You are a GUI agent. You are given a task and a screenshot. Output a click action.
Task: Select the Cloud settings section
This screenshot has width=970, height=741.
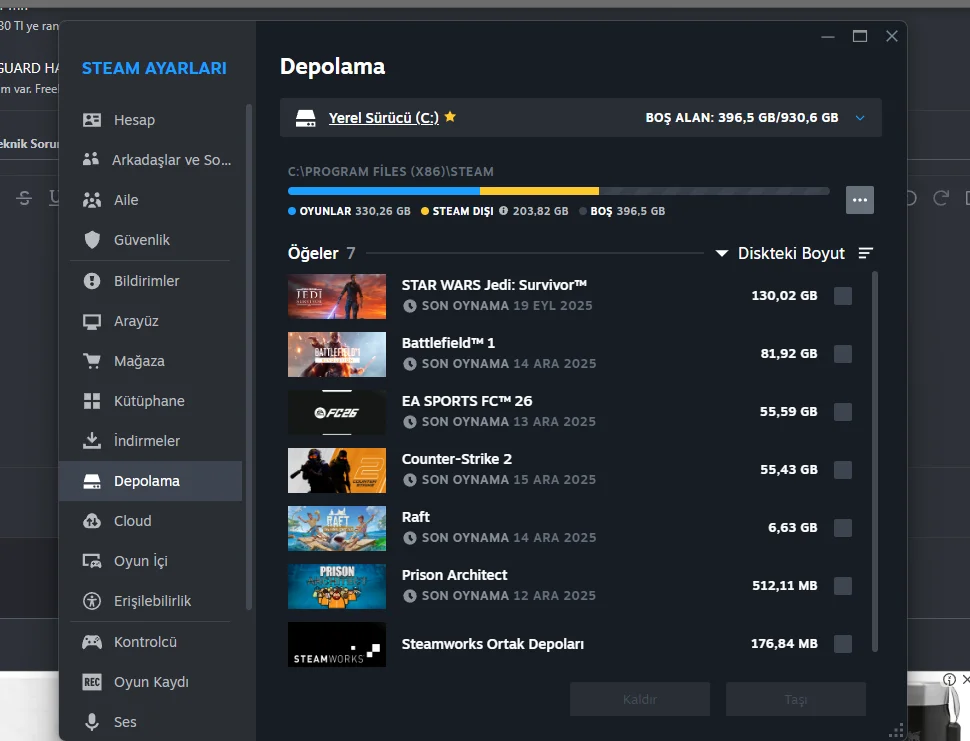point(152,521)
